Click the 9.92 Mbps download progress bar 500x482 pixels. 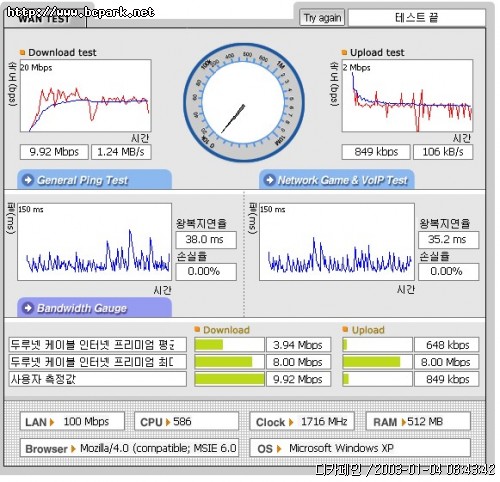[x=229, y=379]
